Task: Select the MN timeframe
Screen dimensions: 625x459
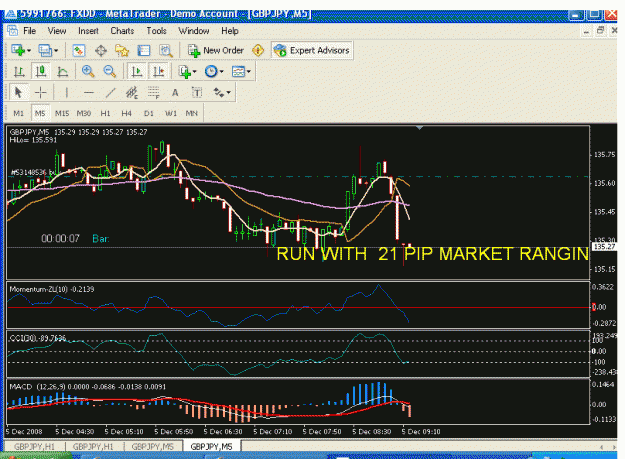Action: (192, 113)
